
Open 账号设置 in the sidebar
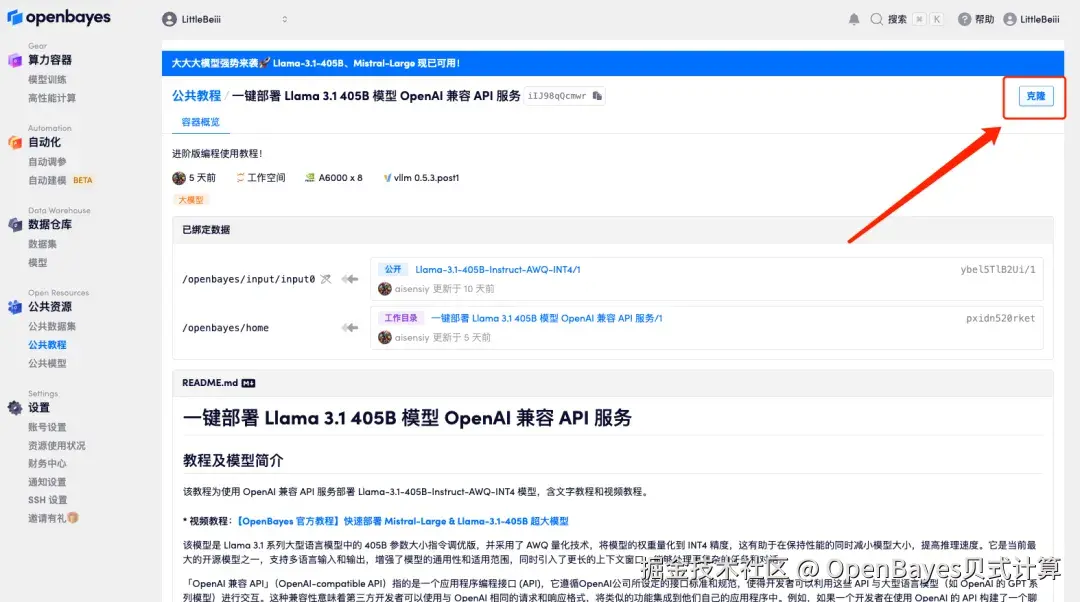click(x=48, y=427)
